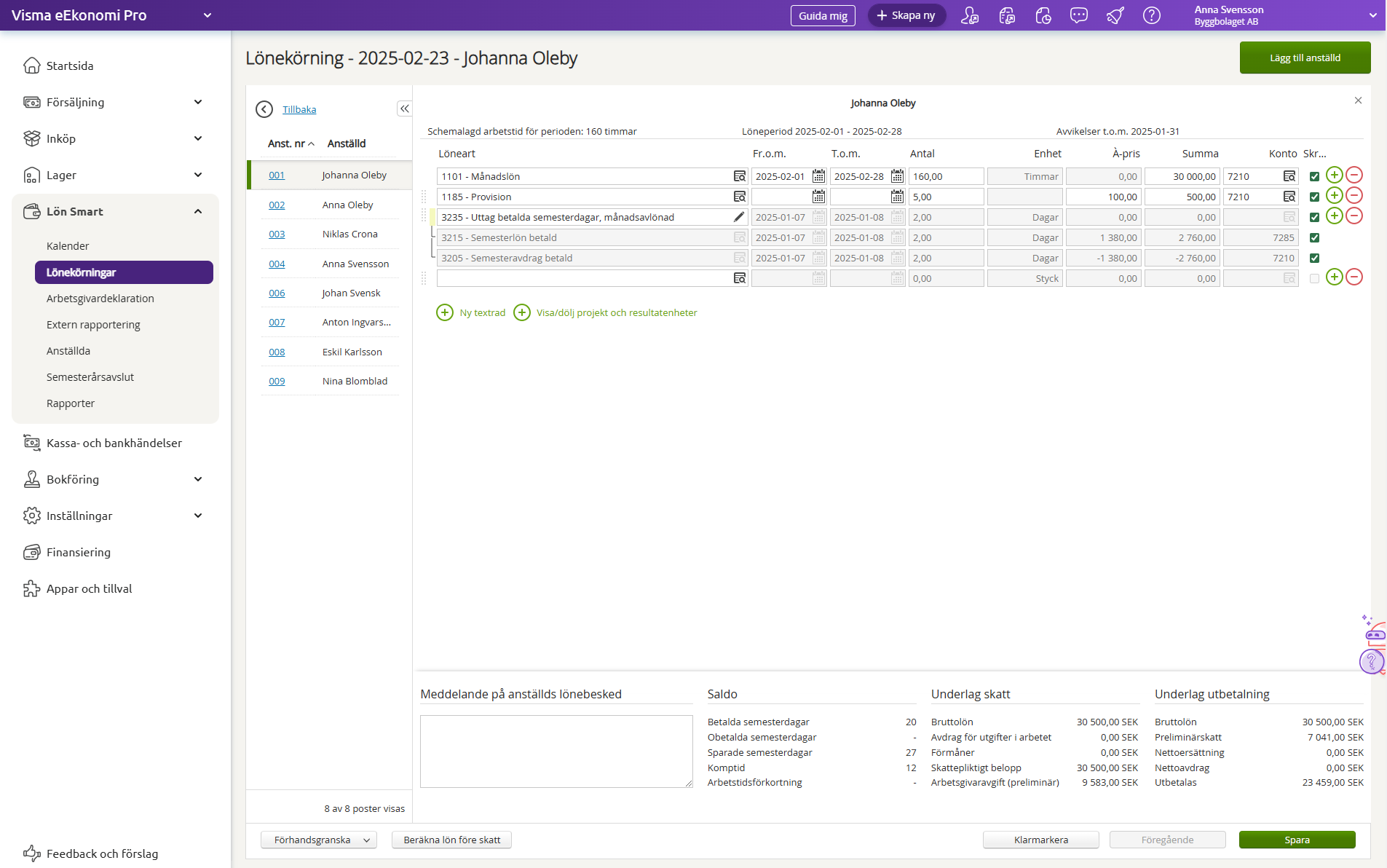Open löneart lookup in empty row
Viewport: 1387px width, 868px height.
point(740,278)
